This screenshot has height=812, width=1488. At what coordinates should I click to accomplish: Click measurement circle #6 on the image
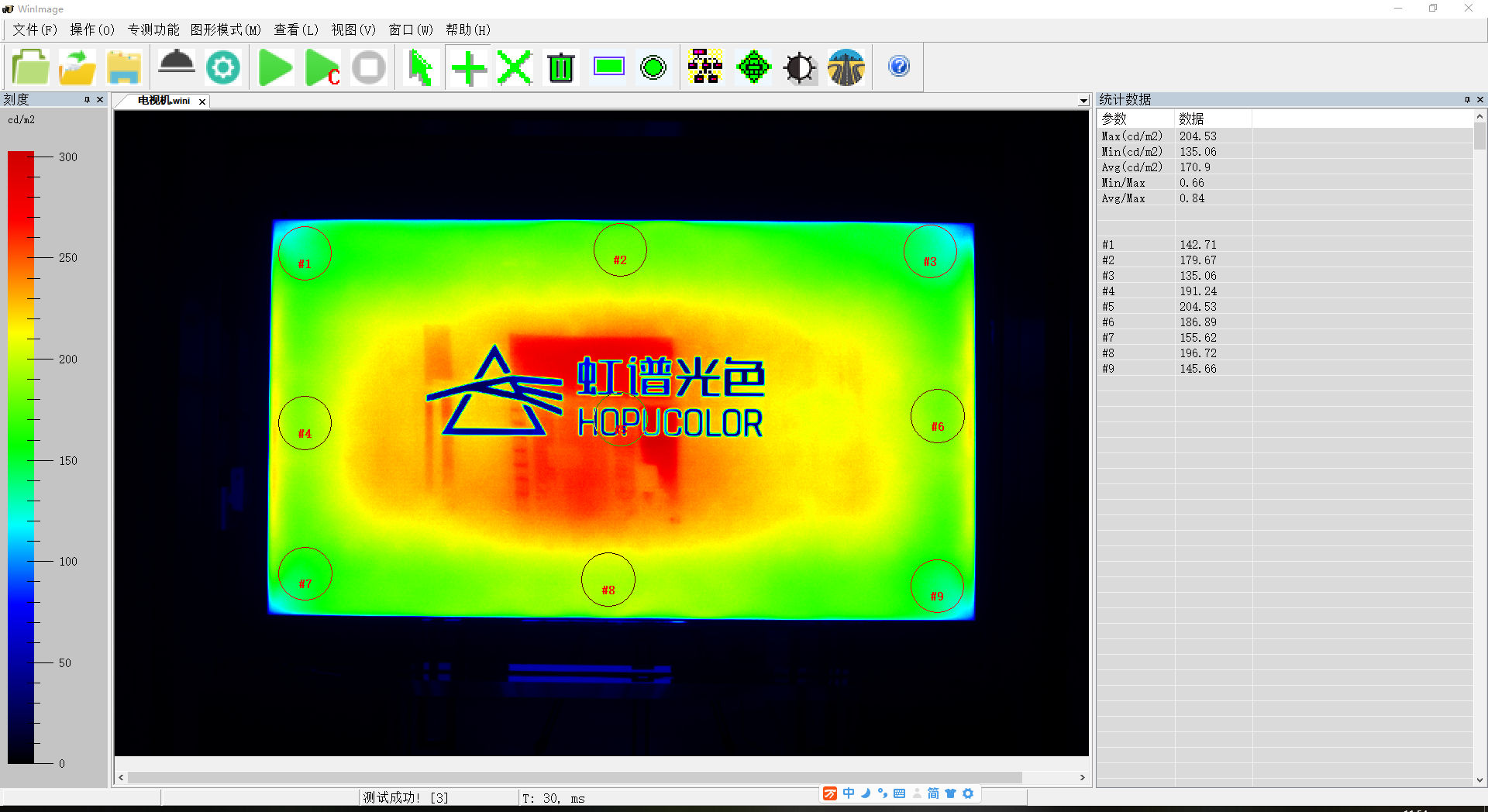(938, 416)
